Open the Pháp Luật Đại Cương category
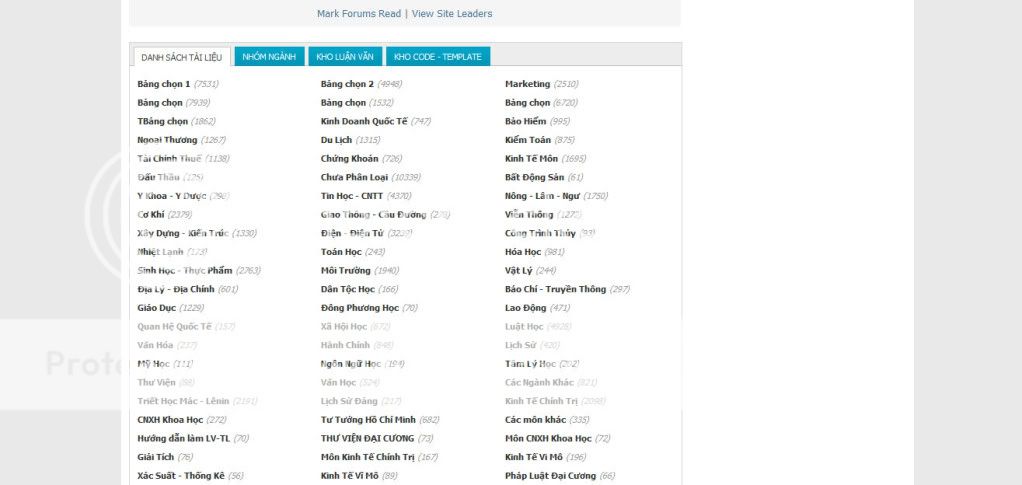The width and height of the screenshot is (1022, 485). (550, 476)
